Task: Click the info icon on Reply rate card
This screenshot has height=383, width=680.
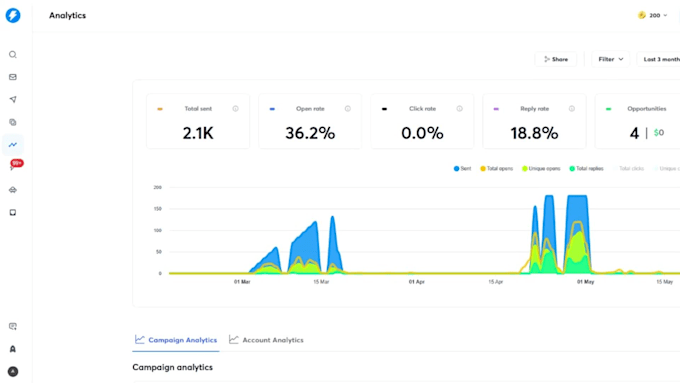Action: (572, 109)
